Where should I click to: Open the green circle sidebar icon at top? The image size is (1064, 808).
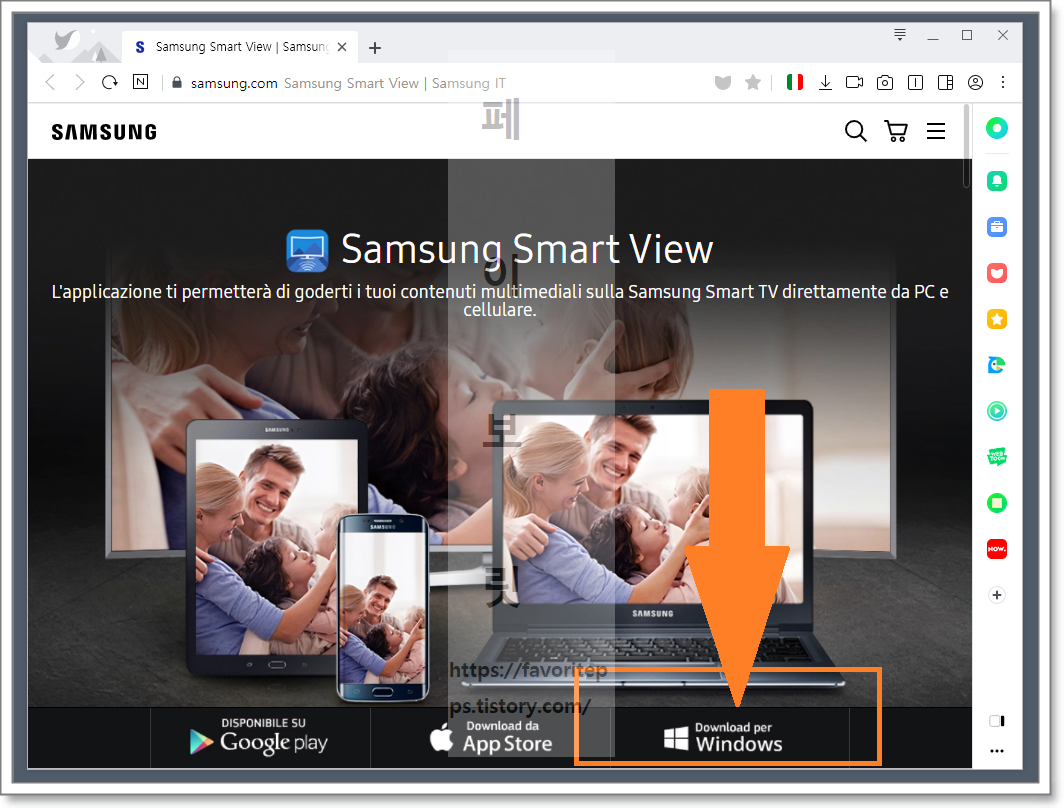996,128
